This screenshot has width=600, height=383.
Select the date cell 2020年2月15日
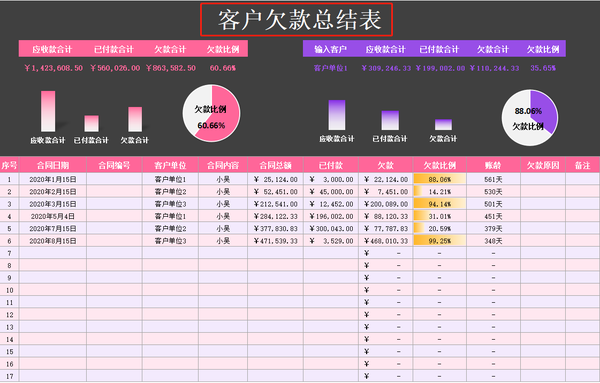click(53, 191)
